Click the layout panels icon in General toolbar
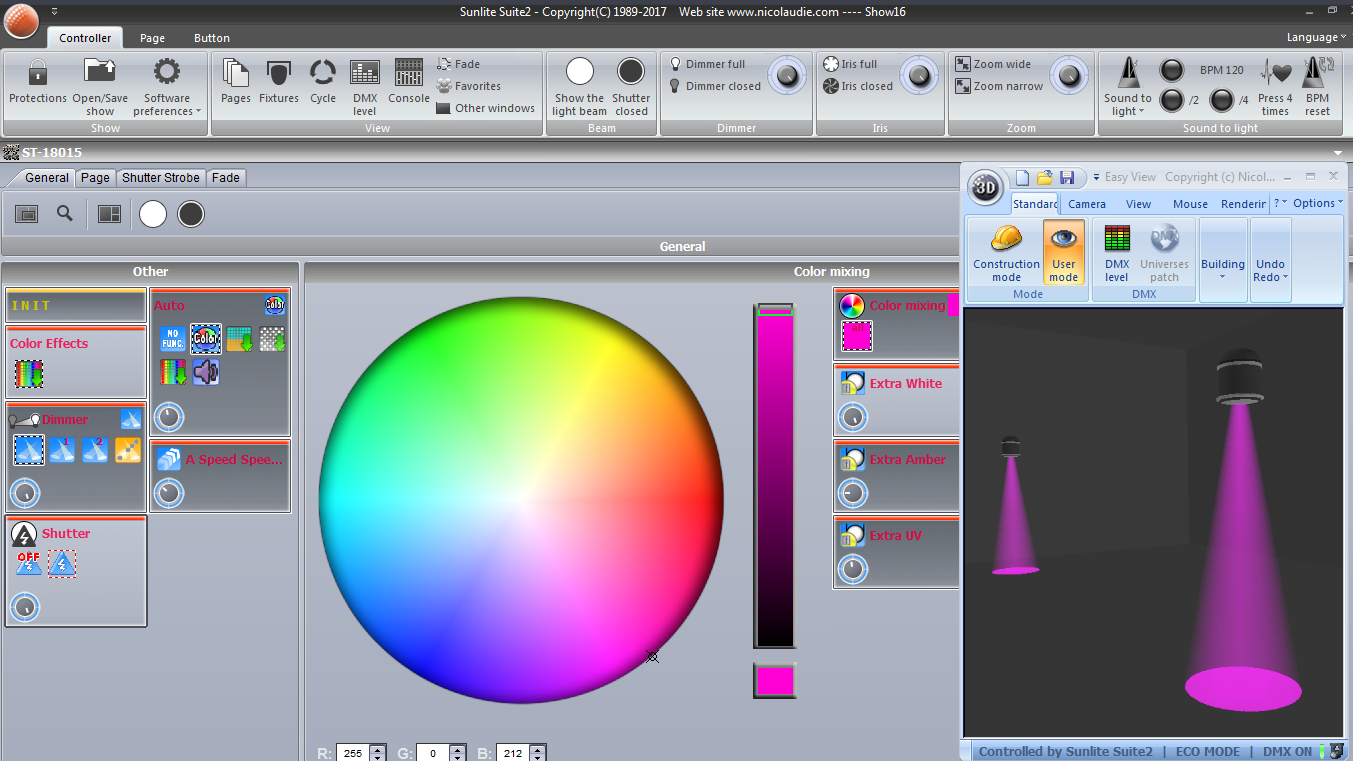This screenshot has height=761, width=1353. pos(109,213)
